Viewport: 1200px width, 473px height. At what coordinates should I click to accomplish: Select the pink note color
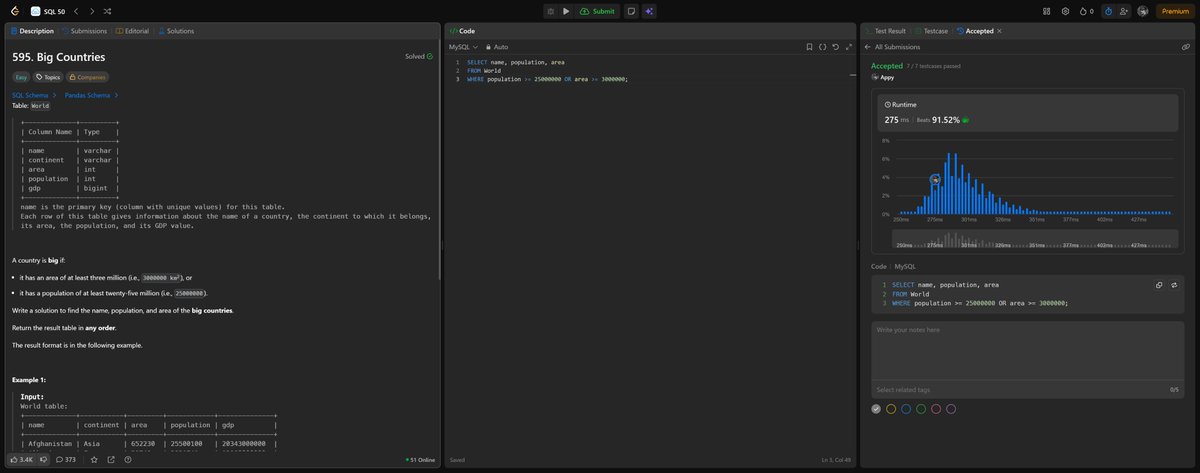(936, 409)
